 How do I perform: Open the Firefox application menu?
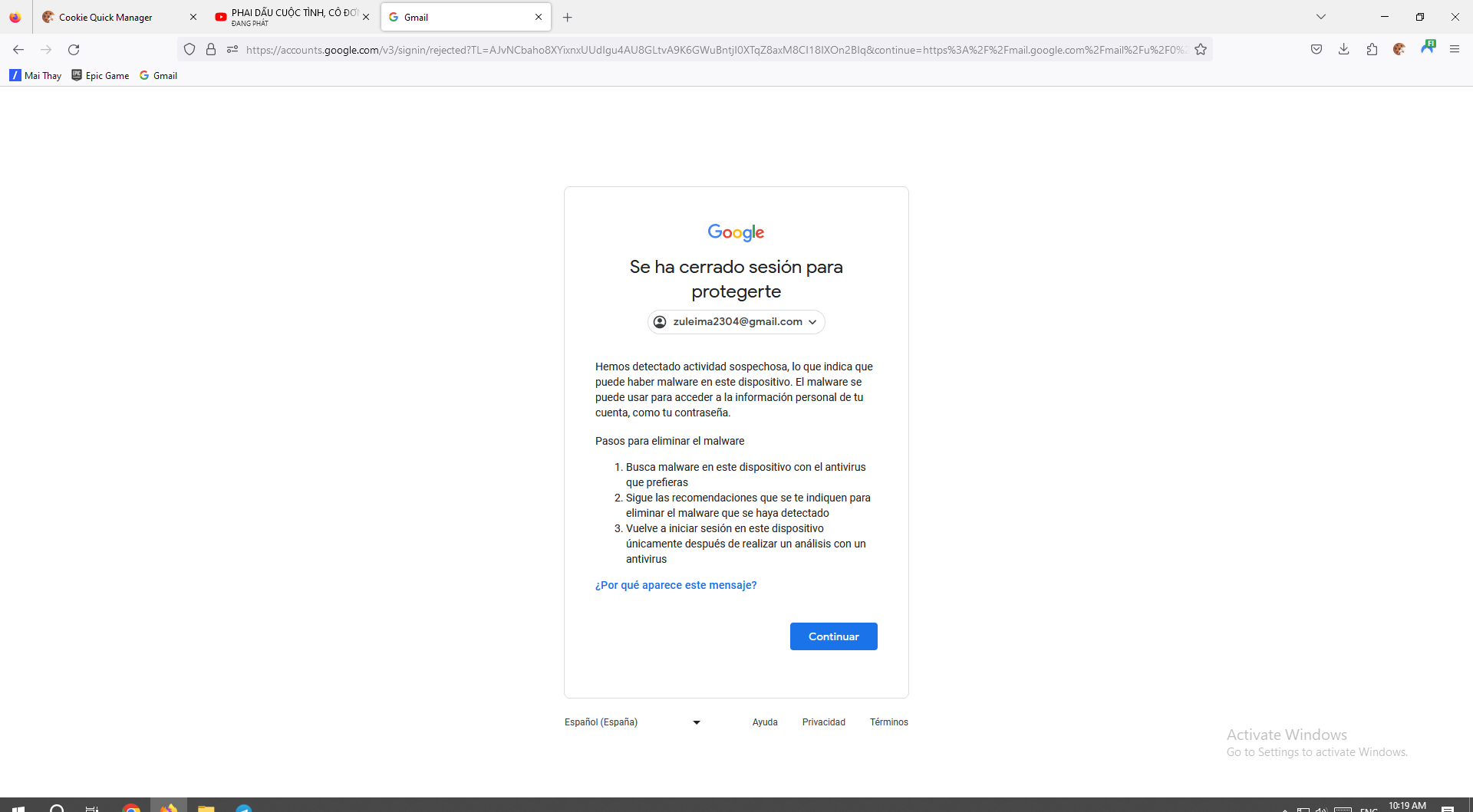1455,50
